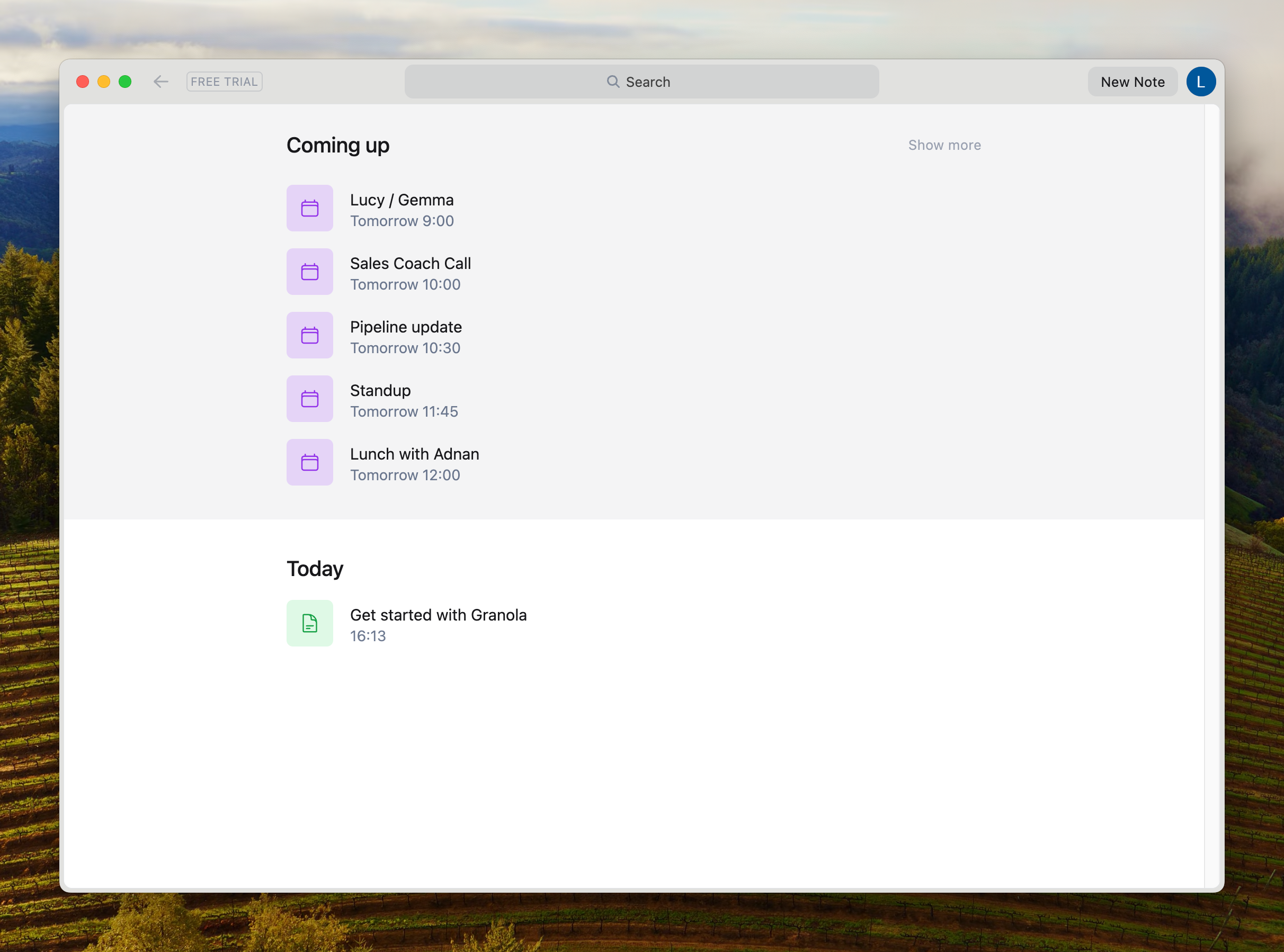
Task: Click the FREE TRIAL badge
Action: click(224, 82)
